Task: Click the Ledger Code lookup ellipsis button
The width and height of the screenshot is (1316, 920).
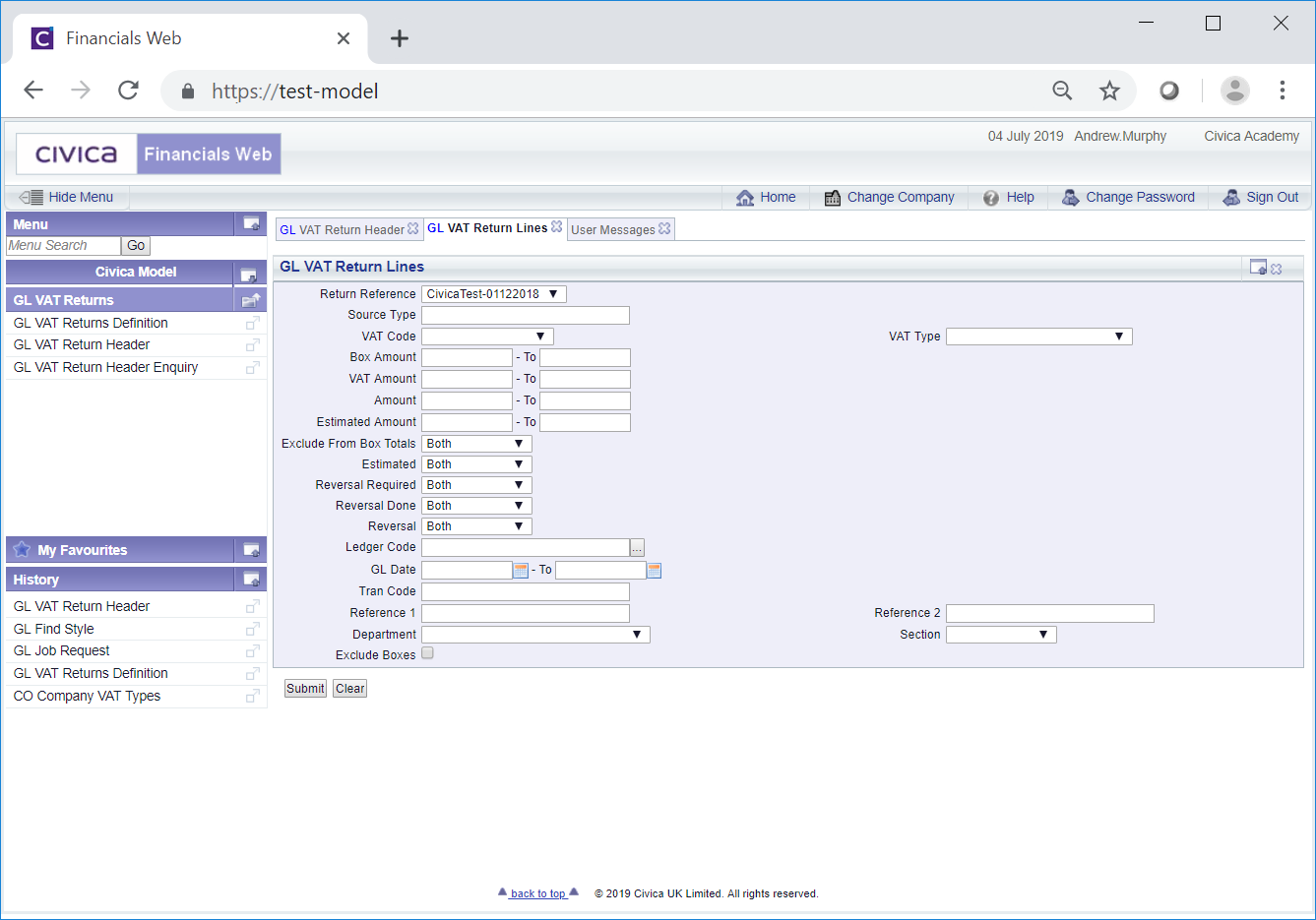Action: point(637,548)
